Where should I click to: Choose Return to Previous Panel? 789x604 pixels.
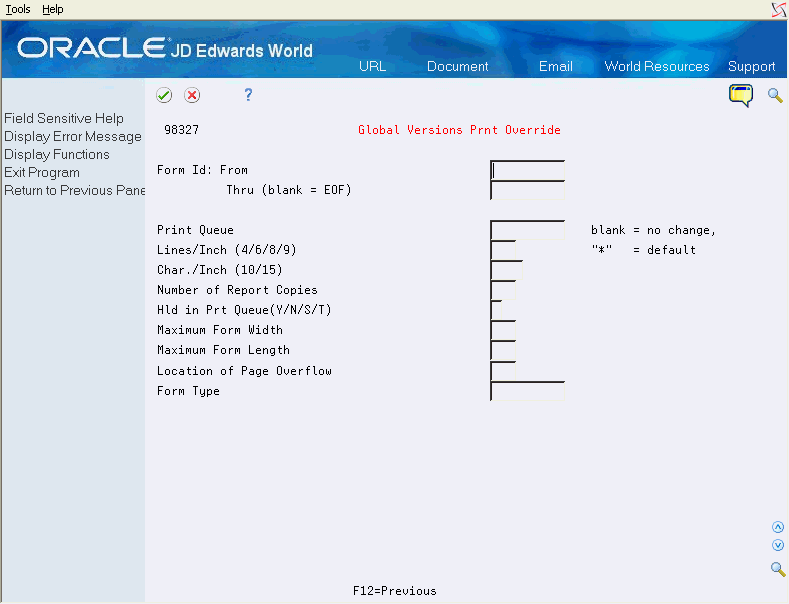(x=74, y=190)
